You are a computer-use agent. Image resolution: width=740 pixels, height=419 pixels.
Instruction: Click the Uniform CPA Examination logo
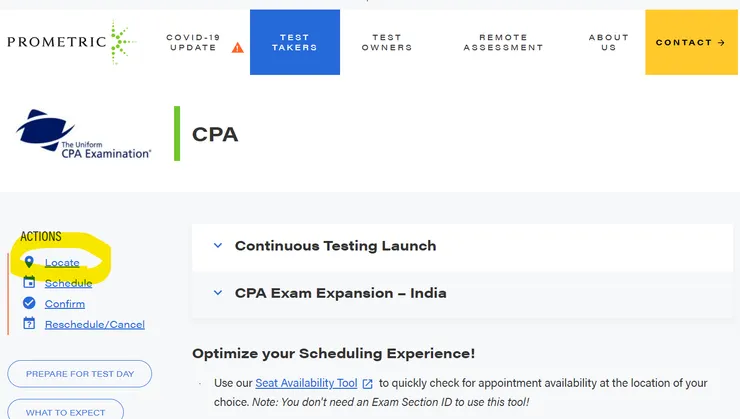point(84,134)
